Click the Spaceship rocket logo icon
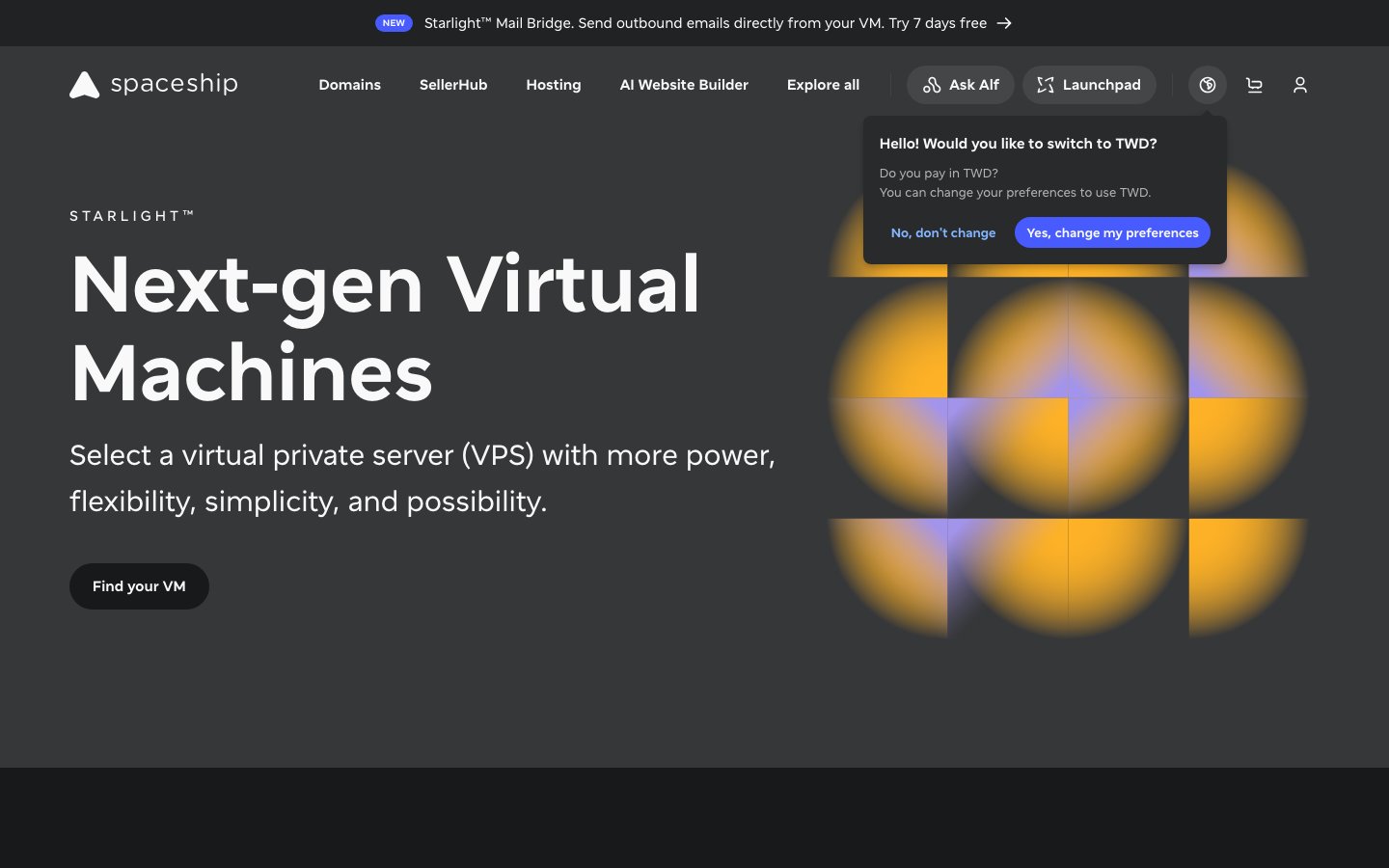 84,85
